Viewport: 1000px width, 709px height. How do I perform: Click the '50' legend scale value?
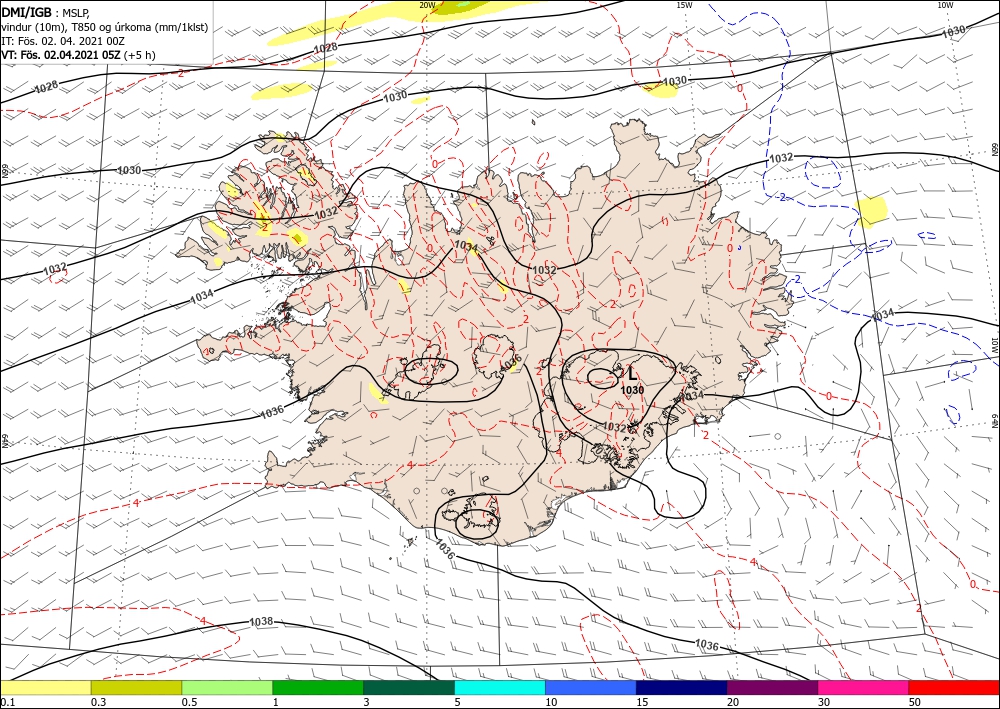[915, 702]
